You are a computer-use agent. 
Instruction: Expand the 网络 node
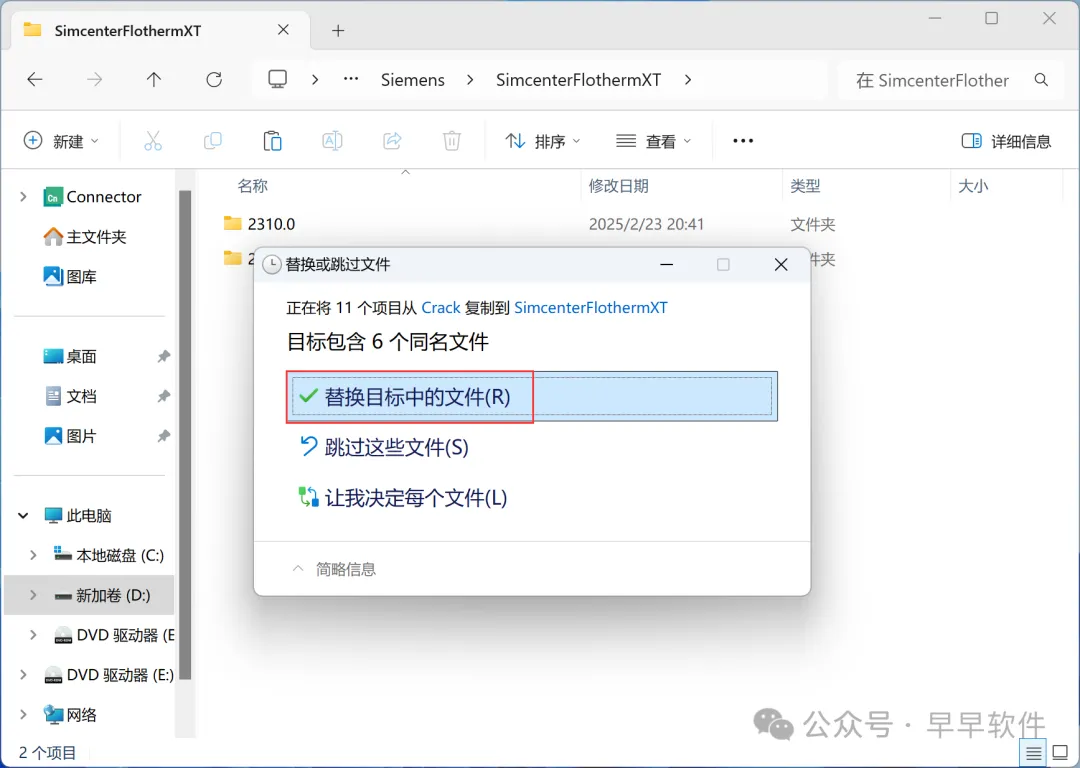pos(23,715)
